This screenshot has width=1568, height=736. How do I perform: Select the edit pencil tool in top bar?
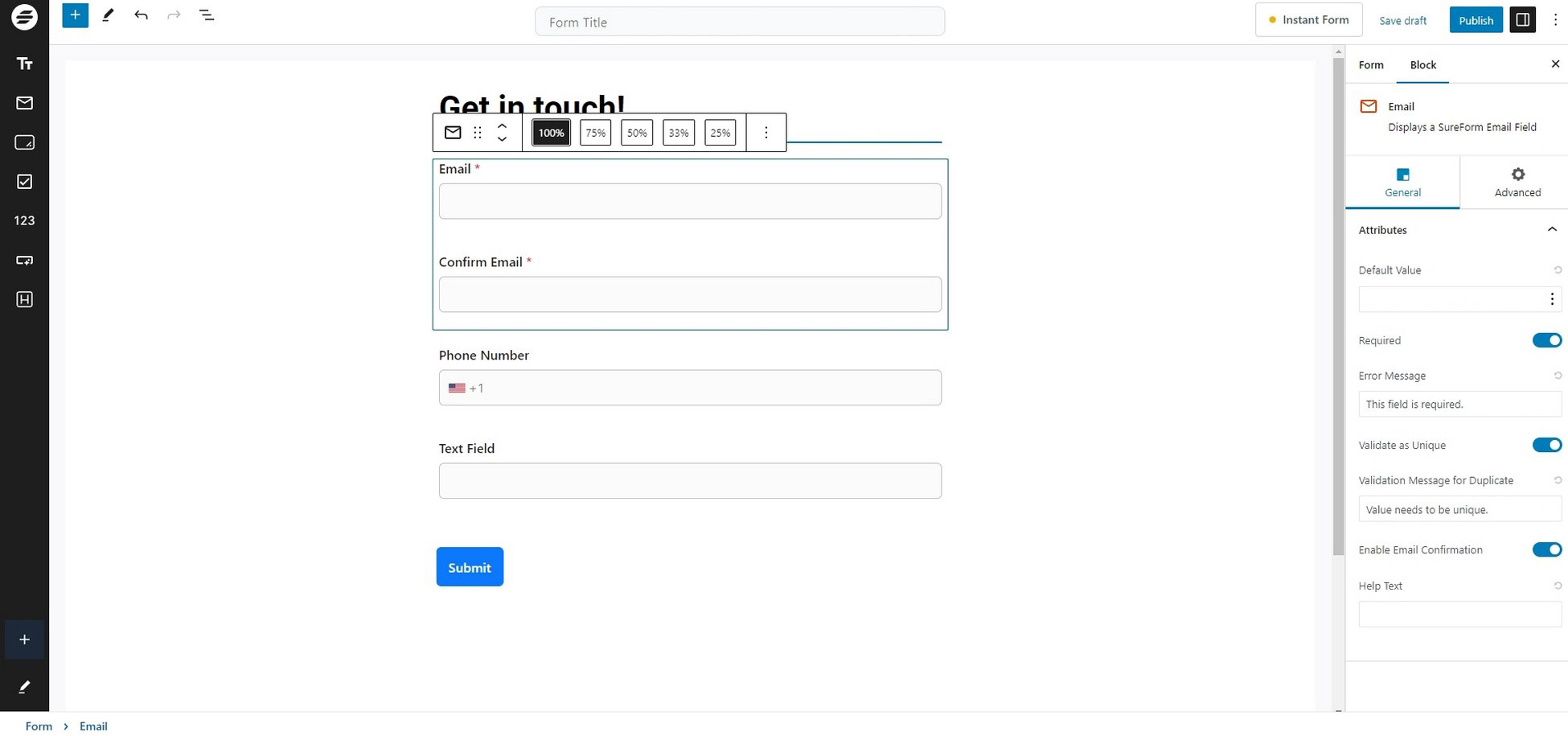[108, 15]
